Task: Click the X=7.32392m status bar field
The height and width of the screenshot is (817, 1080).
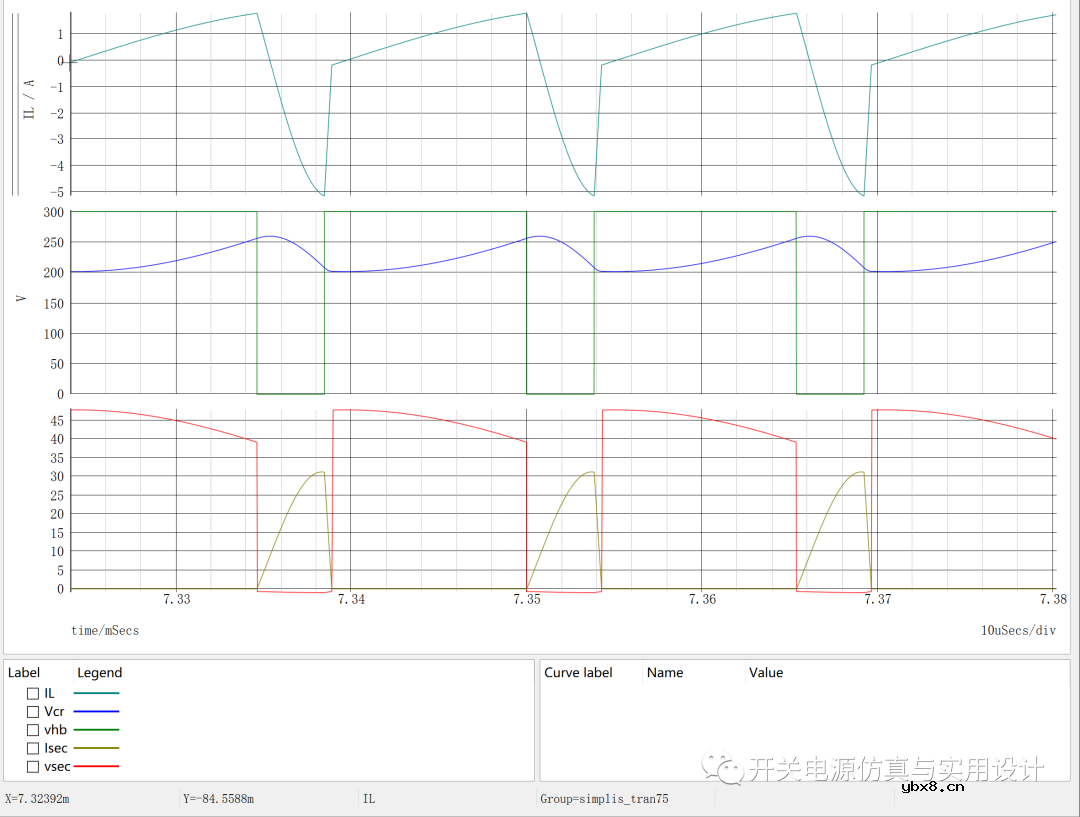Action: (x=38, y=799)
